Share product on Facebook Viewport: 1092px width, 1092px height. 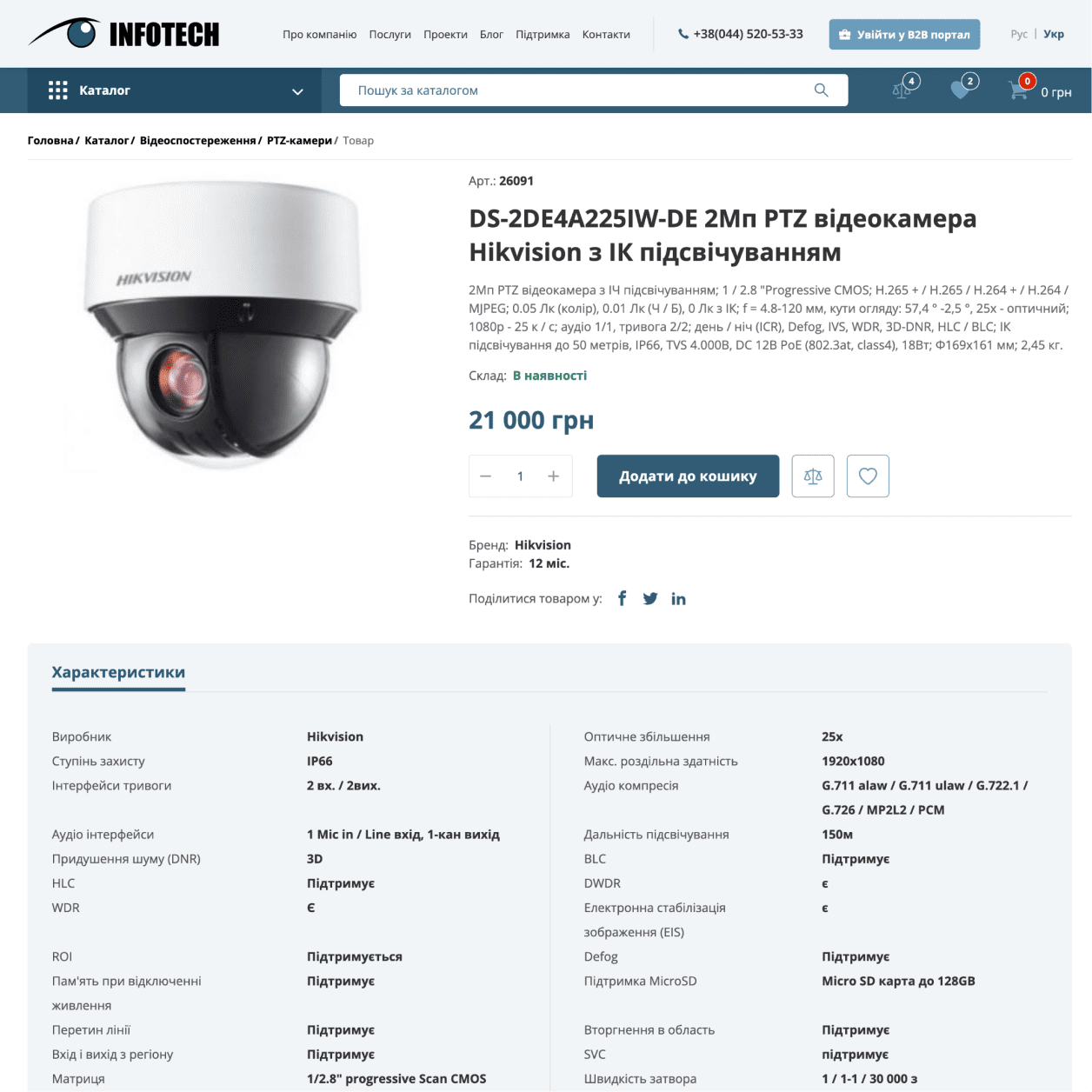(622, 598)
